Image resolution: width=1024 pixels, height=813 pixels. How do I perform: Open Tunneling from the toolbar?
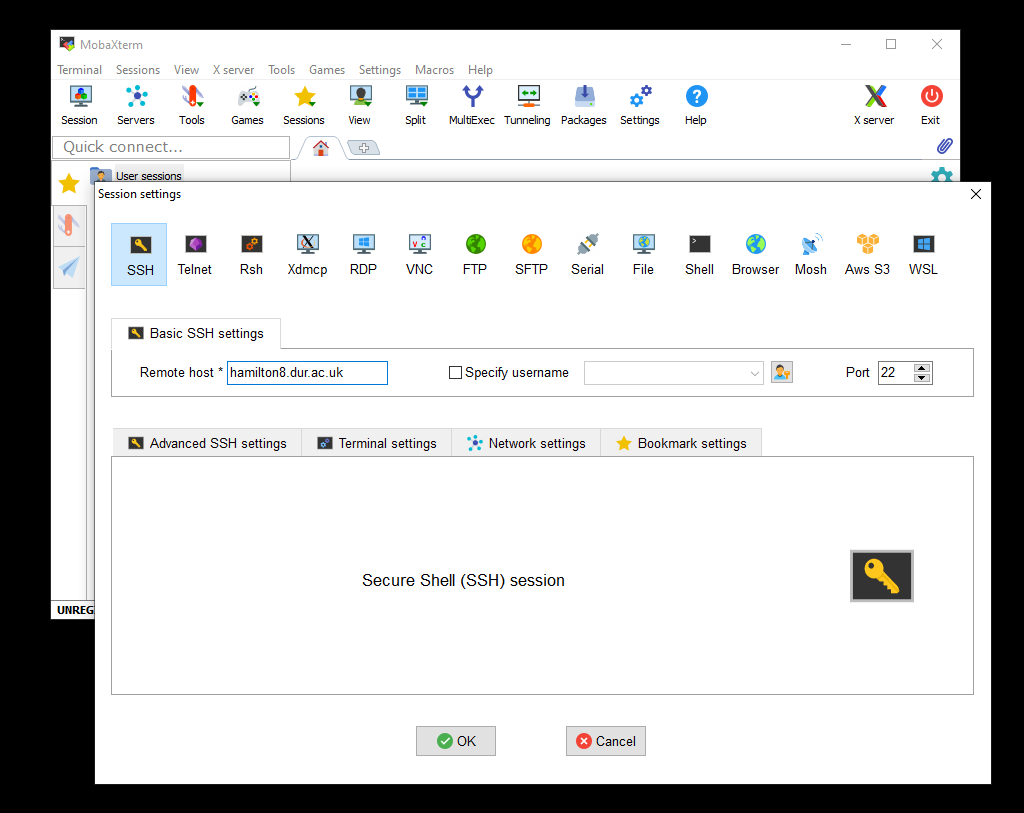[528, 105]
